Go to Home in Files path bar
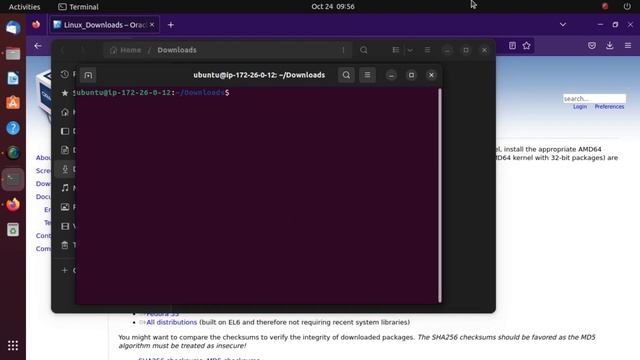 tap(126, 50)
